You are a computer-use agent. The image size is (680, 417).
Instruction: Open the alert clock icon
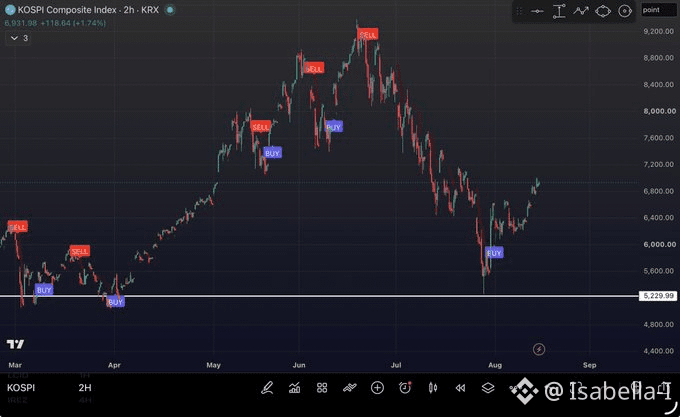point(405,388)
